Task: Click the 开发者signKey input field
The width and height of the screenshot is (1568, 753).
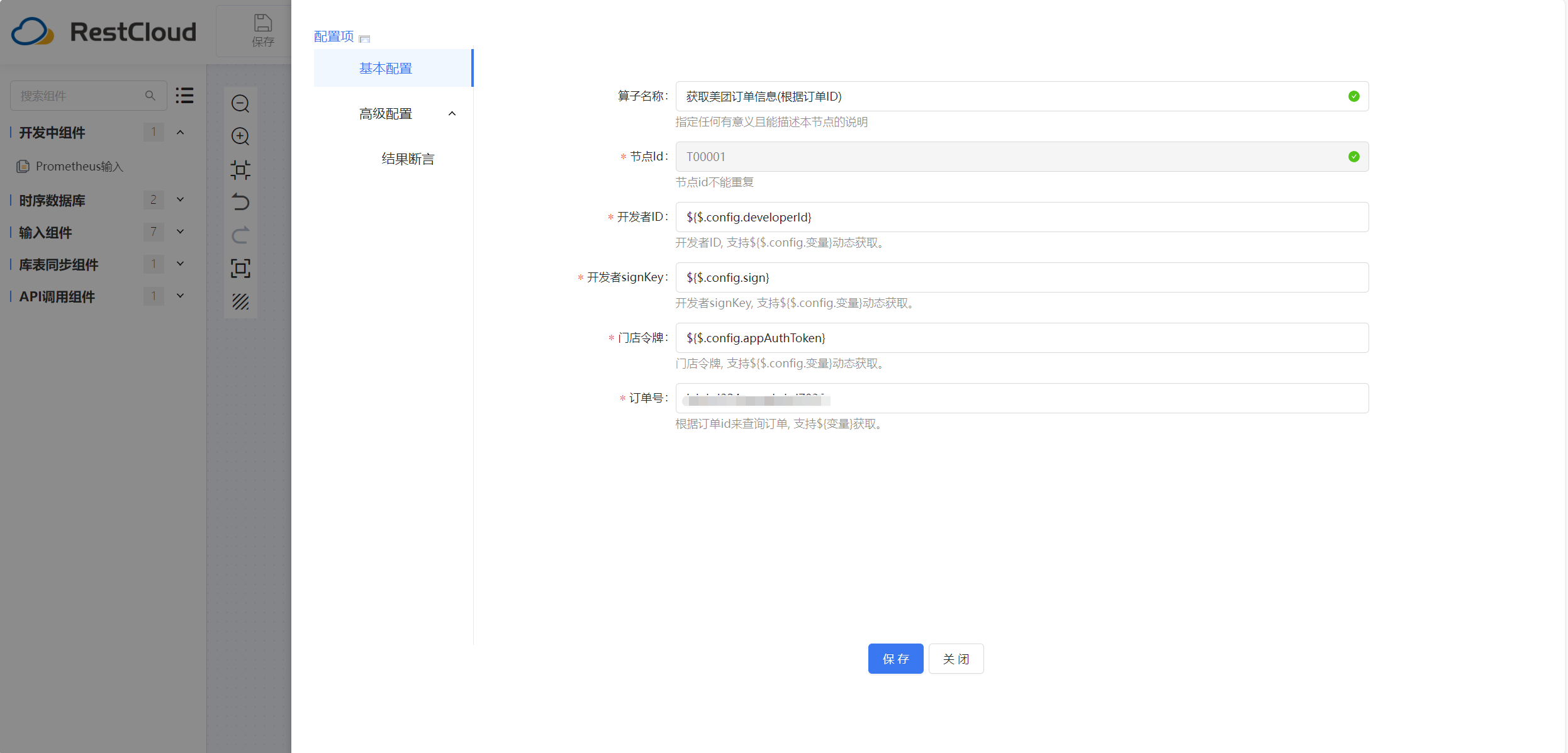Action: (x=1021, y=277)
